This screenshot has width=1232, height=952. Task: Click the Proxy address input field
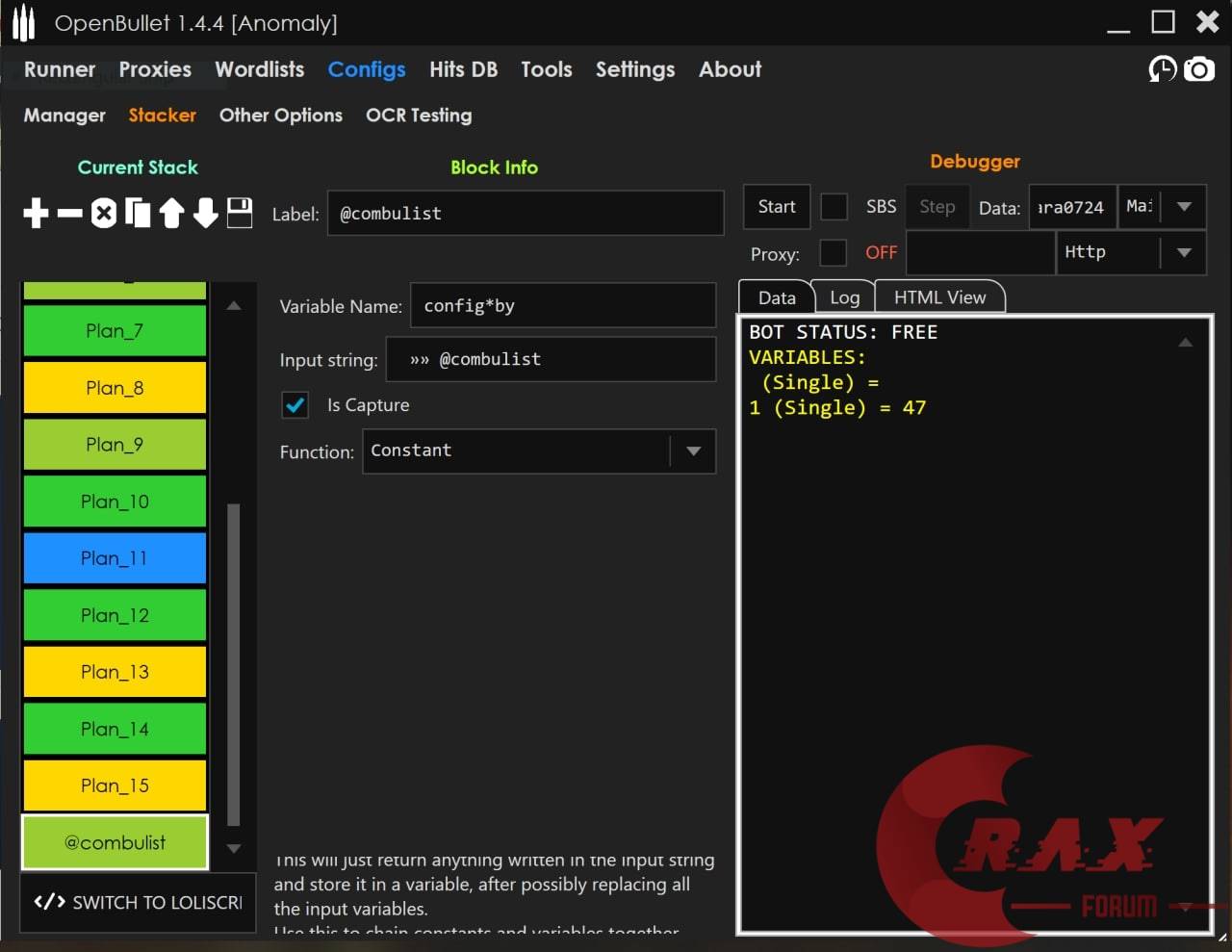point(981,253)
